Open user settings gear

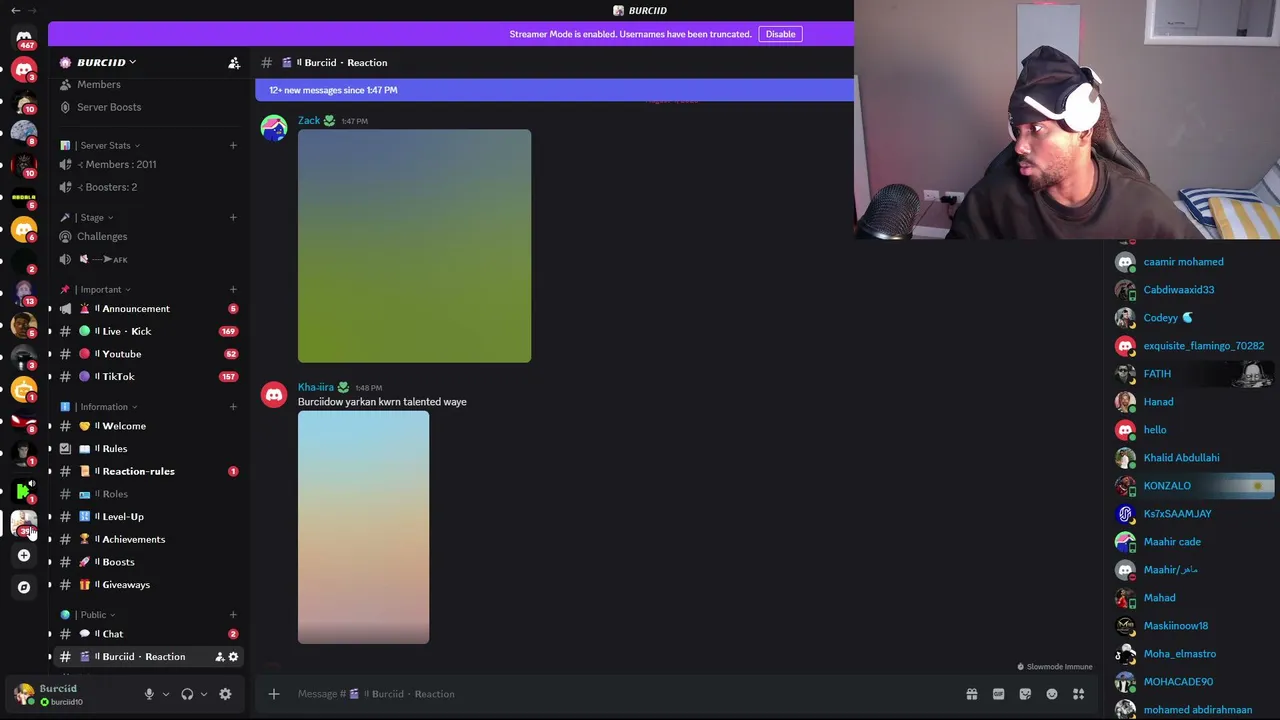coord(225,694)
